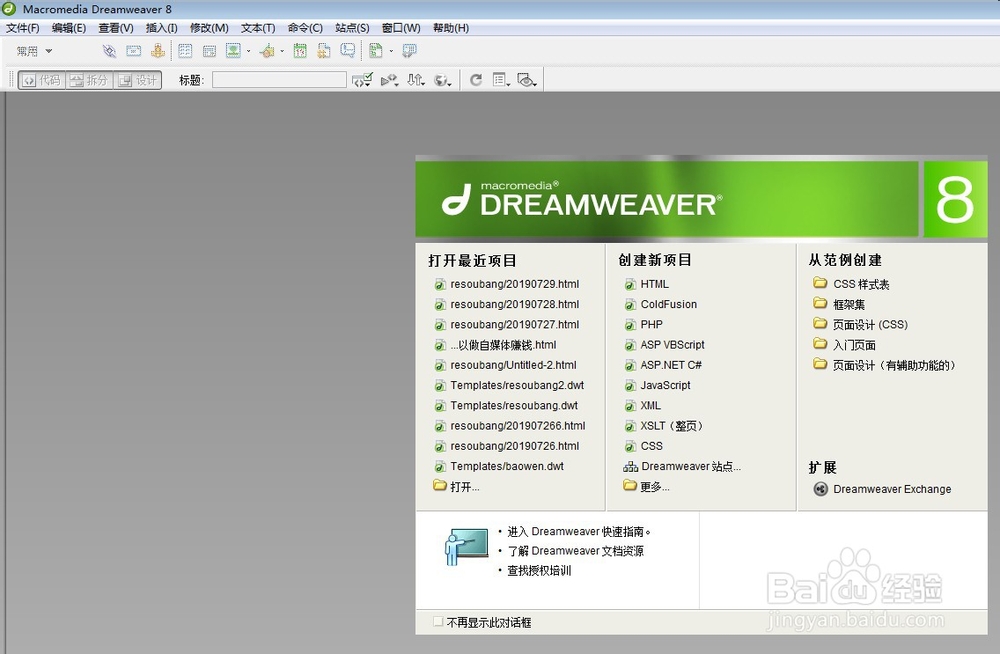This screenshot has width=1000, height=654.
Task: Insert a table from the Insert bar
Action: click(x=185, y=51)
